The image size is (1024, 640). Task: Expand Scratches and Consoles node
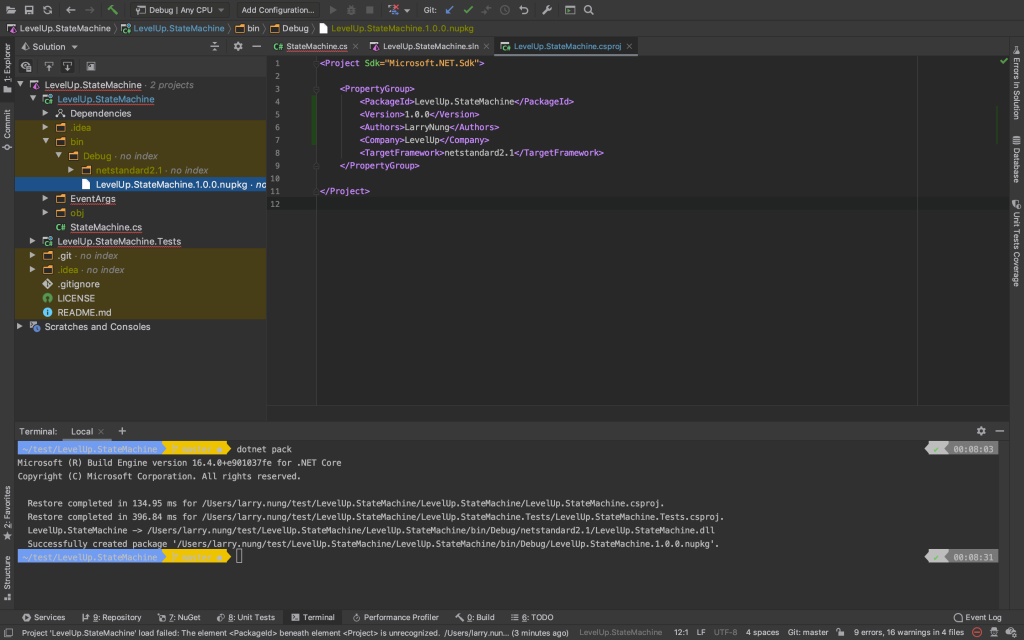click(x=20, y=327)
